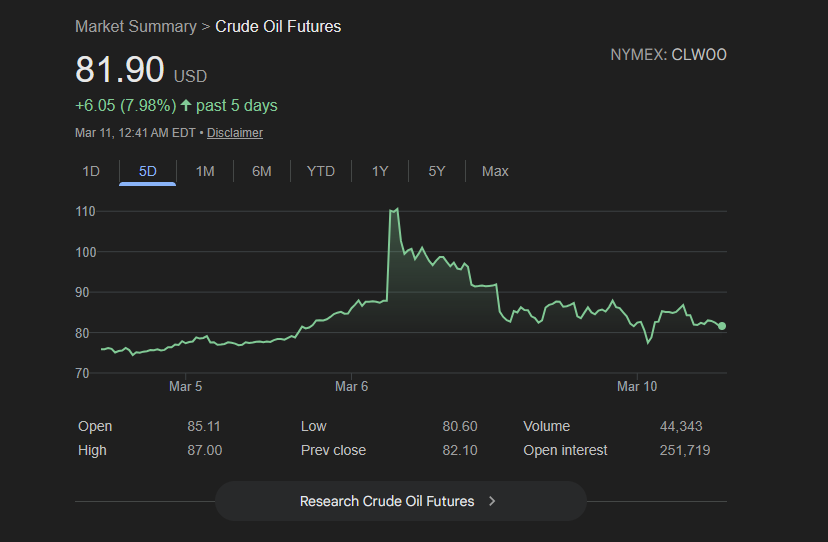Click the green up arrow trend icon
The width and height of the screenshot is (828, 542).
tap(186, 105)
